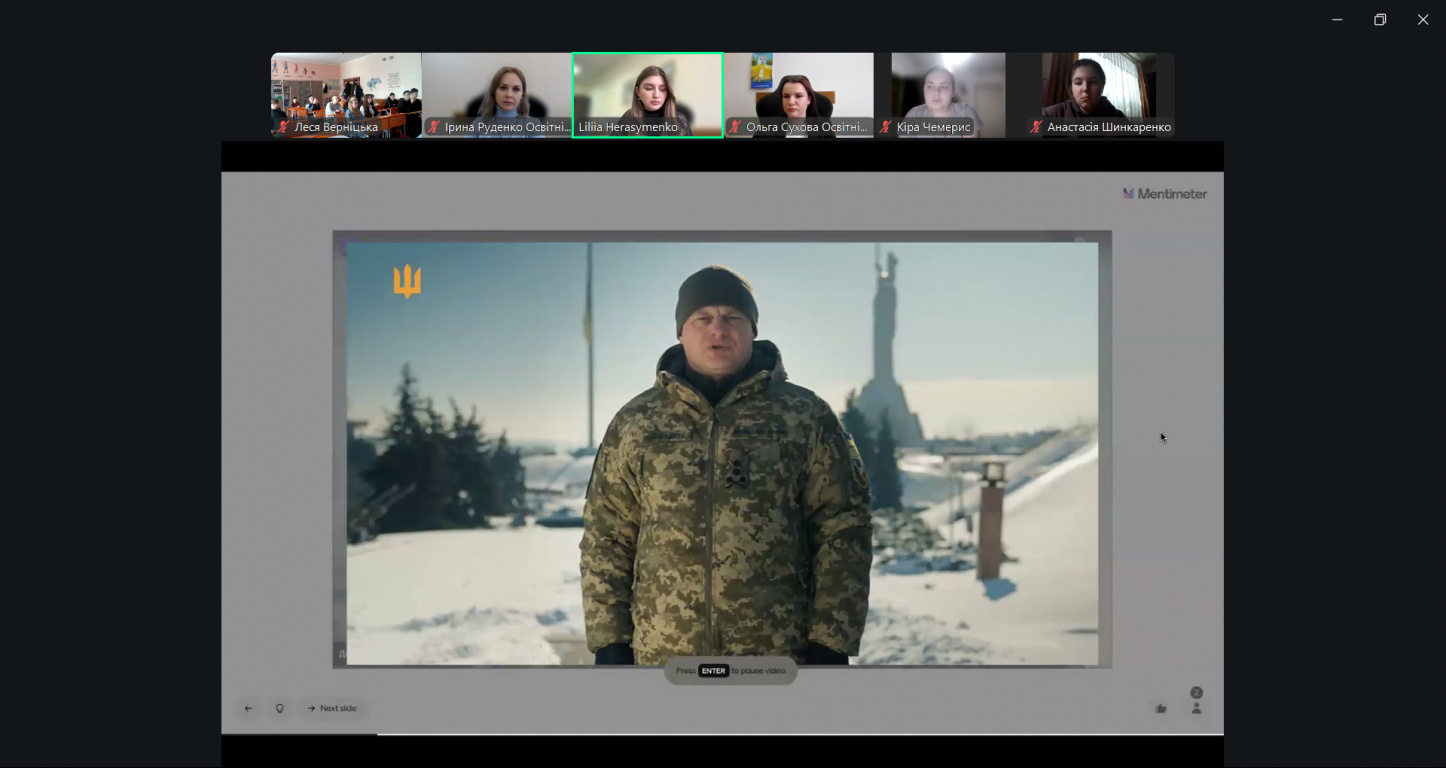This screenshot has width=1446, height=768.
Task: Select Кіра Чемерис video thumbnail
Action: [948, 90]
